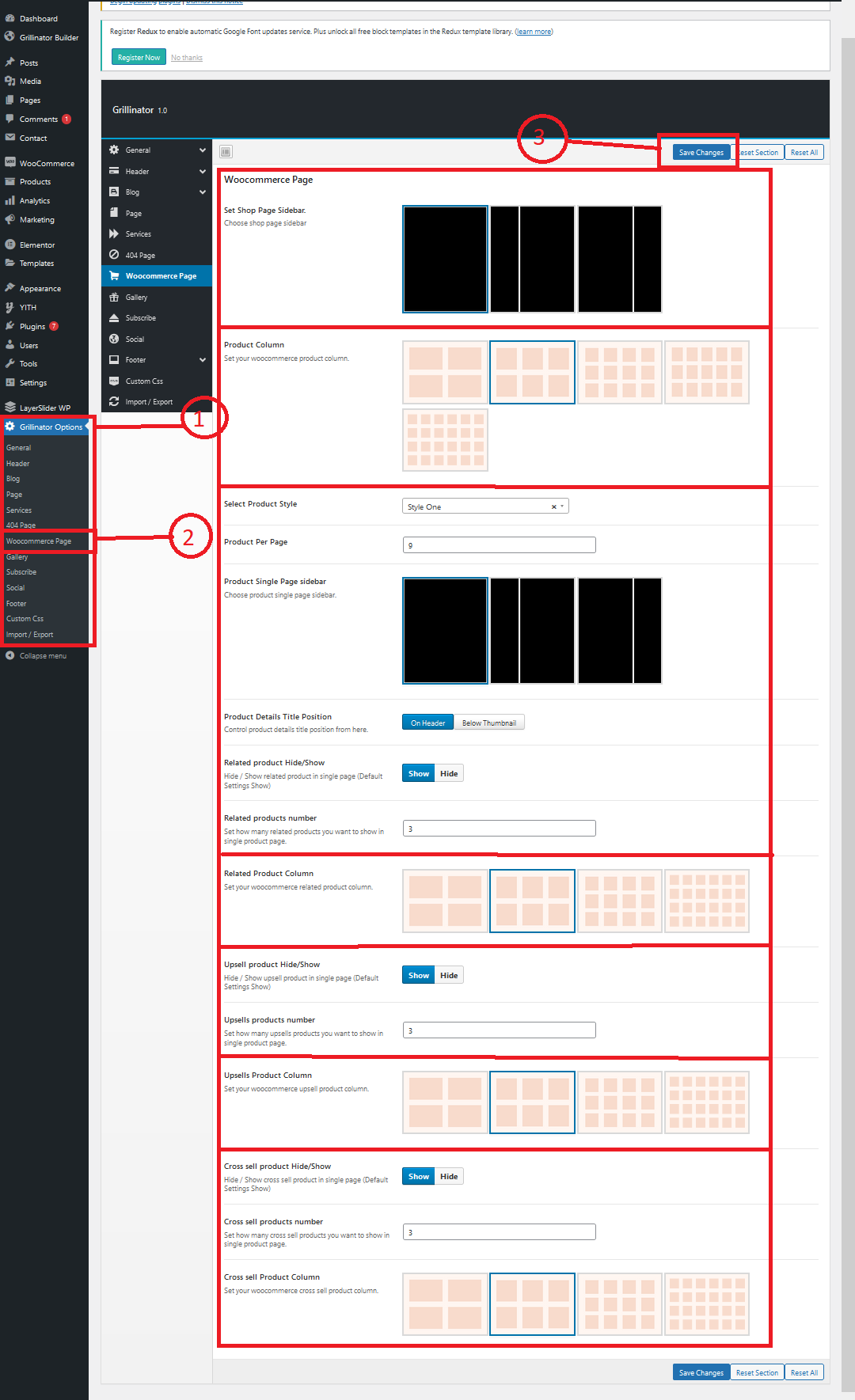Click the Tools wrench icon
This screenshot has width=855, height=1400.
click(9, 363)
